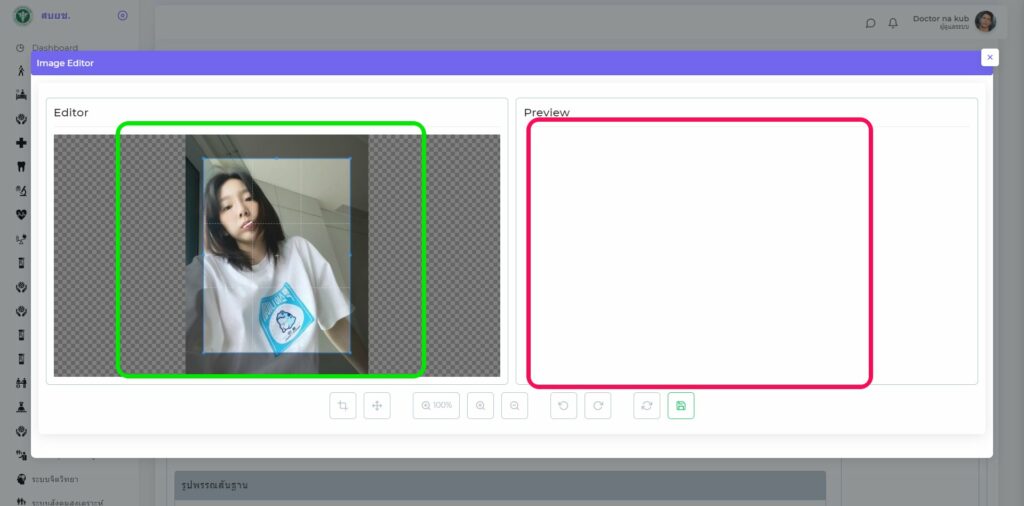Reset the editor with the refresh icon
The height and width of the screenshot is (506, 1024).
[647, 406]
